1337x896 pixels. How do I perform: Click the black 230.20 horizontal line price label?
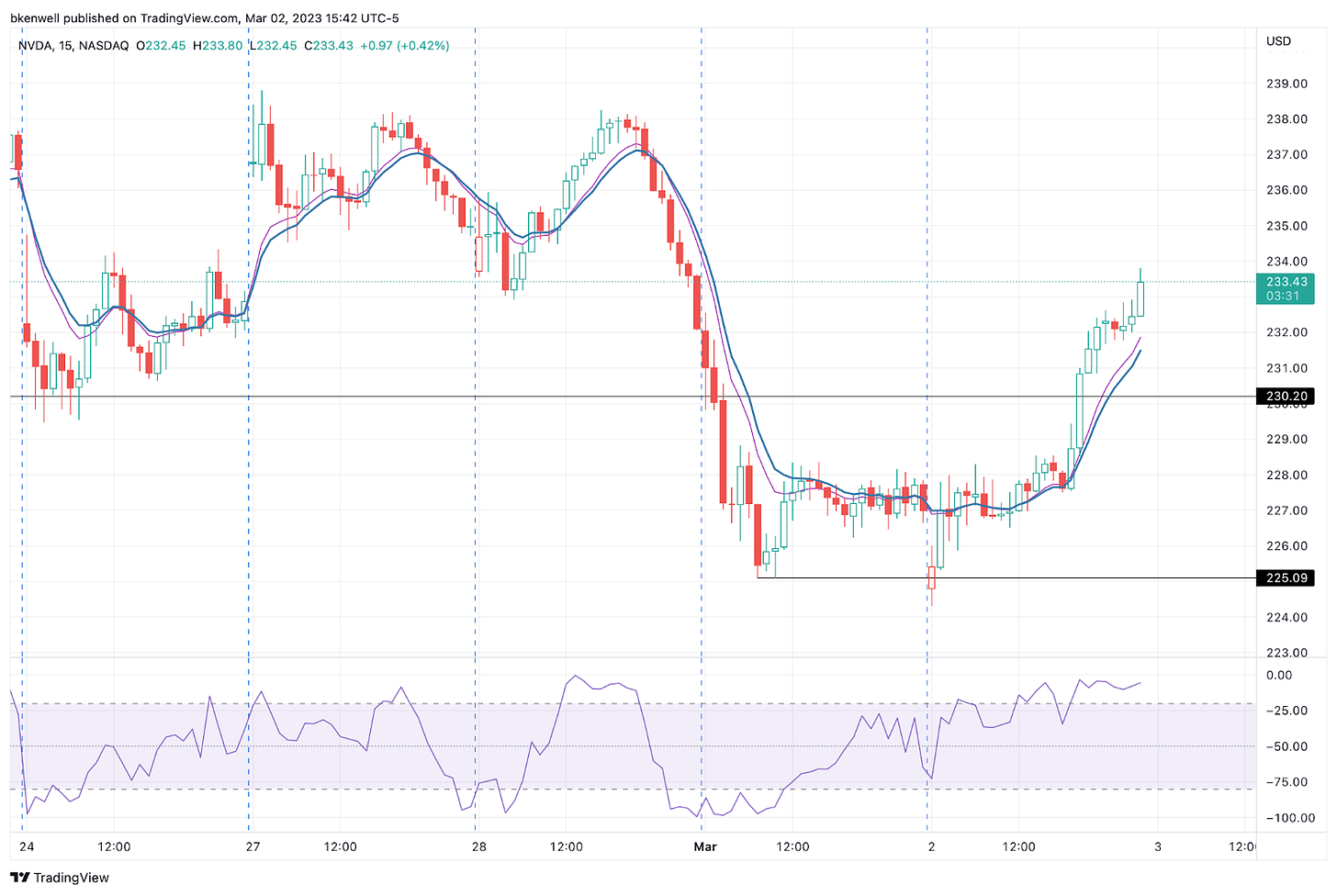[x=1286, y=397]
